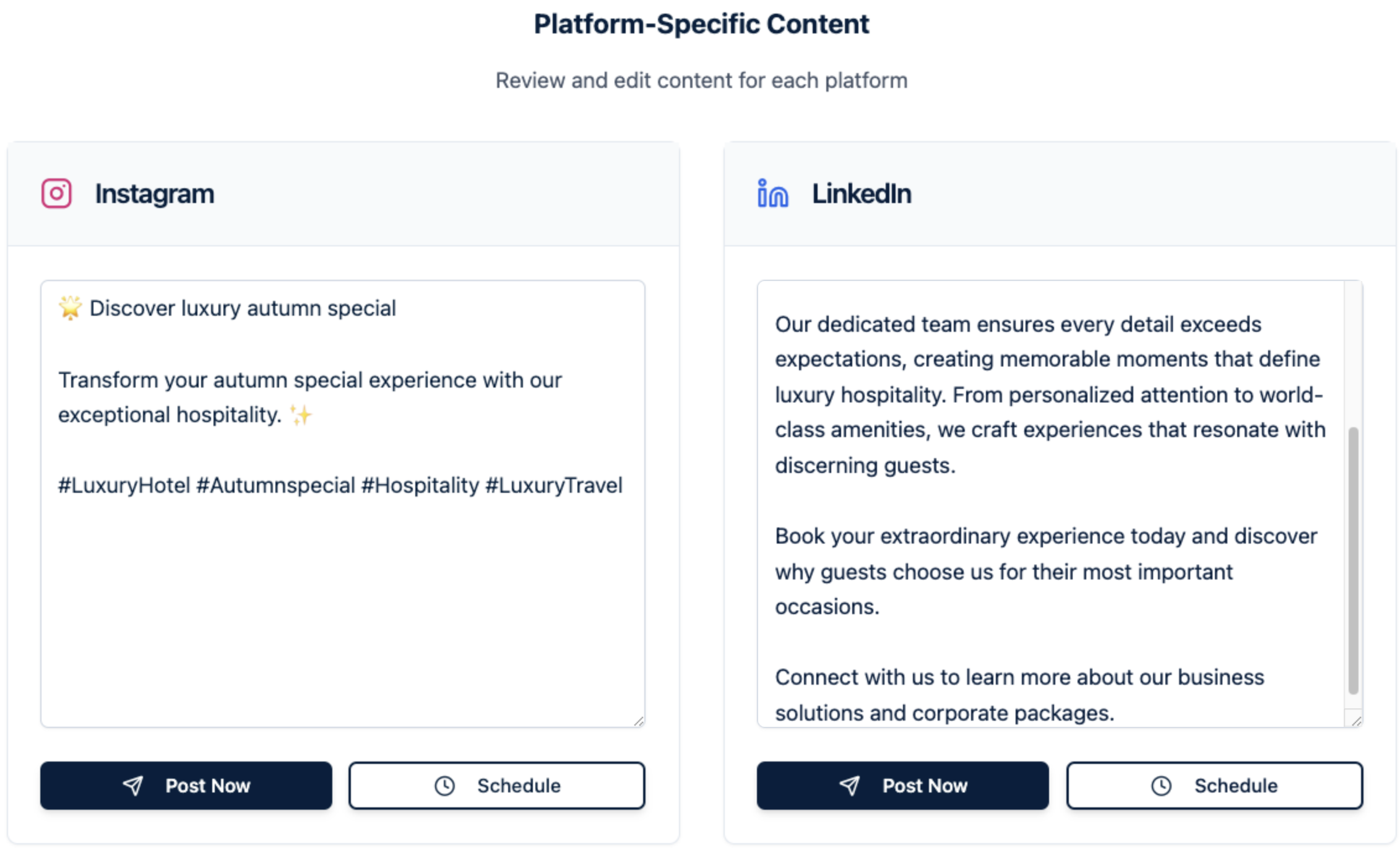This screenshot has height=850, width=1400.
Task: Click the Platform-Specific Content title
Action: (x=701, y=24)
